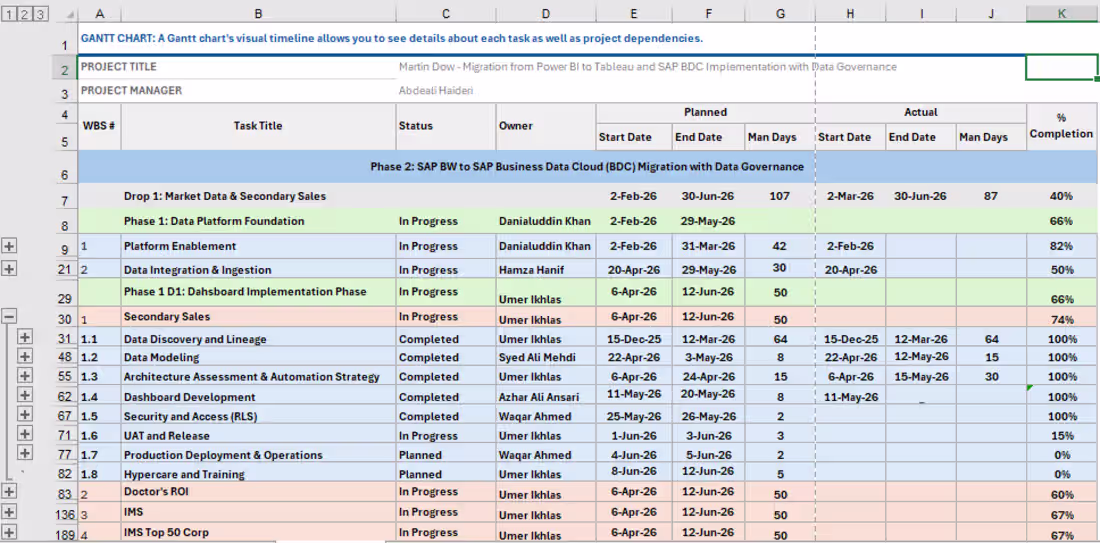Screen dimensions: 1100x543
Task: Select column G header
Action: pos(779,14)
